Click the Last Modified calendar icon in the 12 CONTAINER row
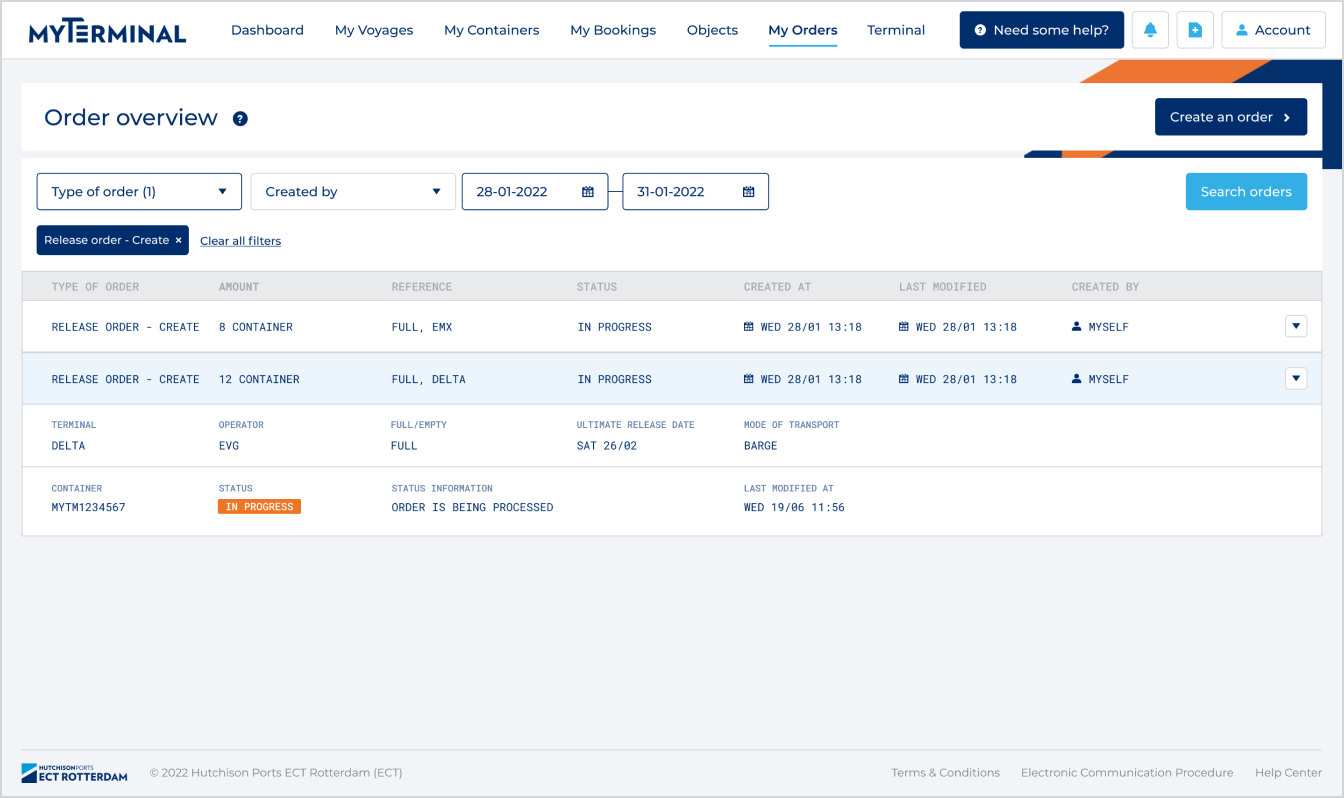 pos(904,379)
